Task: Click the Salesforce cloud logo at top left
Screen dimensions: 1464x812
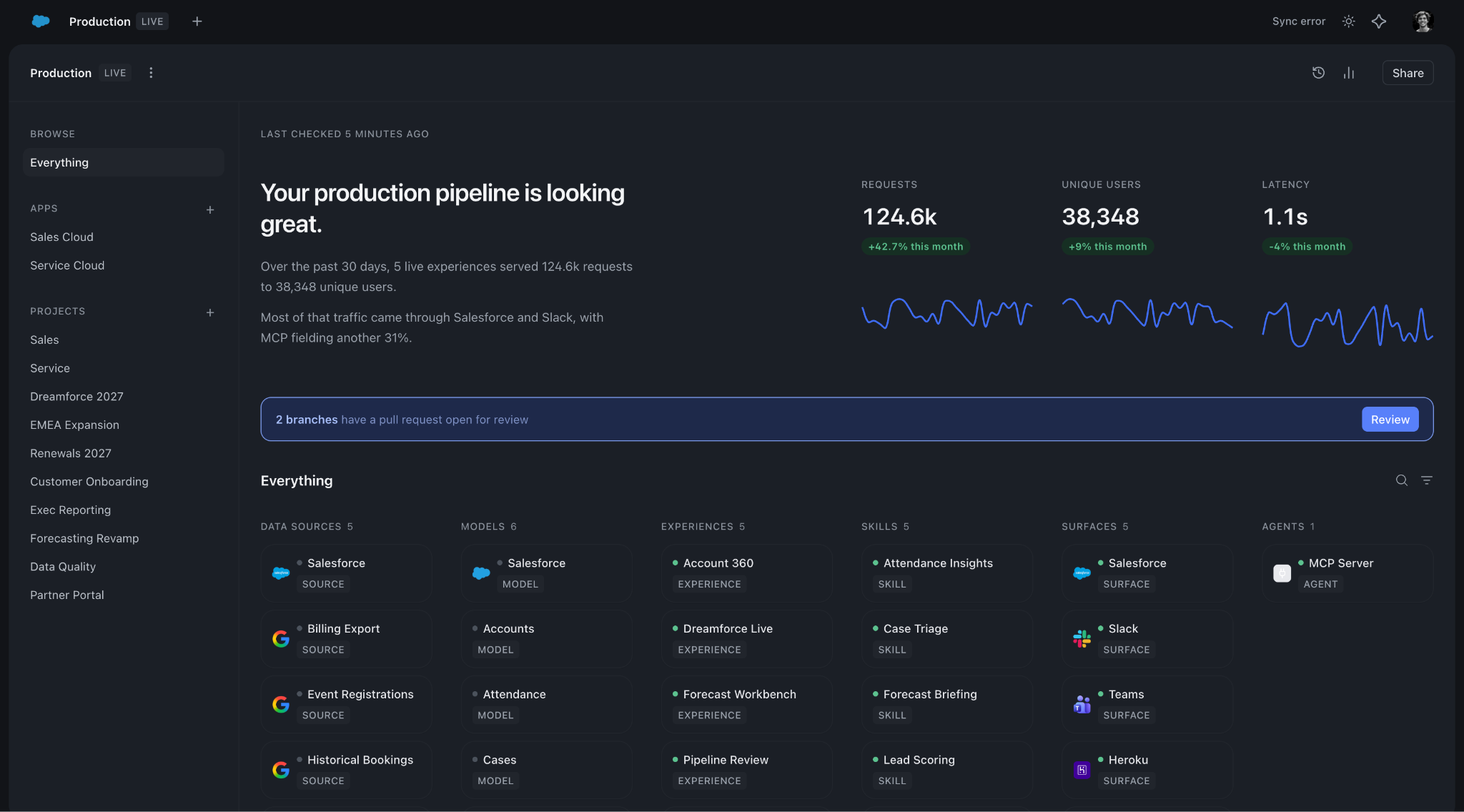Action: pyautogui.click(x=41, y=21)
